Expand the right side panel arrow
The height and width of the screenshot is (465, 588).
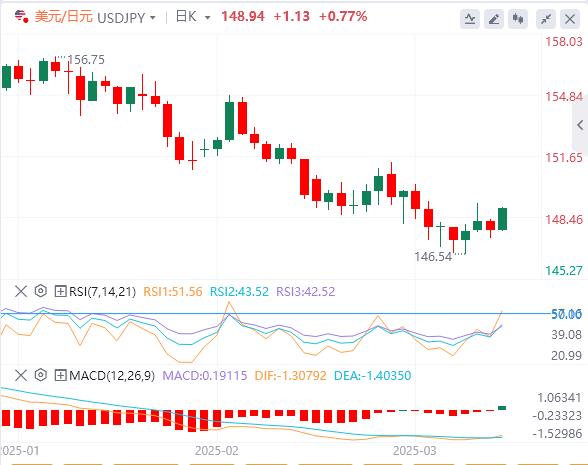click(580, 125)
